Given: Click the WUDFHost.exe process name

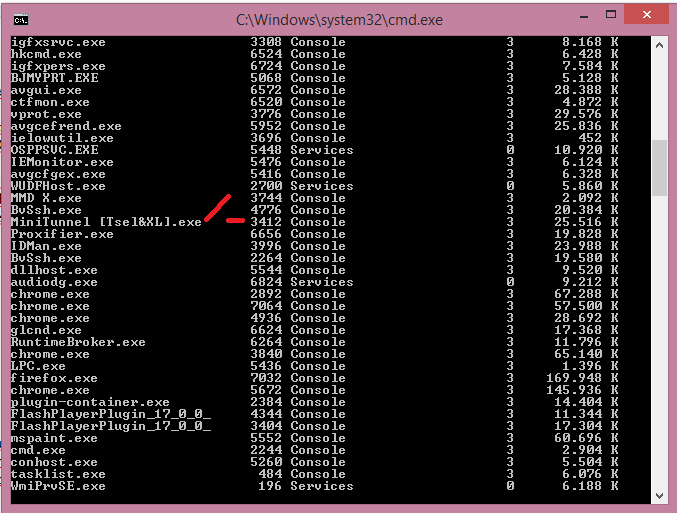Looking at the screenshot, I should (x=58, y=186).
